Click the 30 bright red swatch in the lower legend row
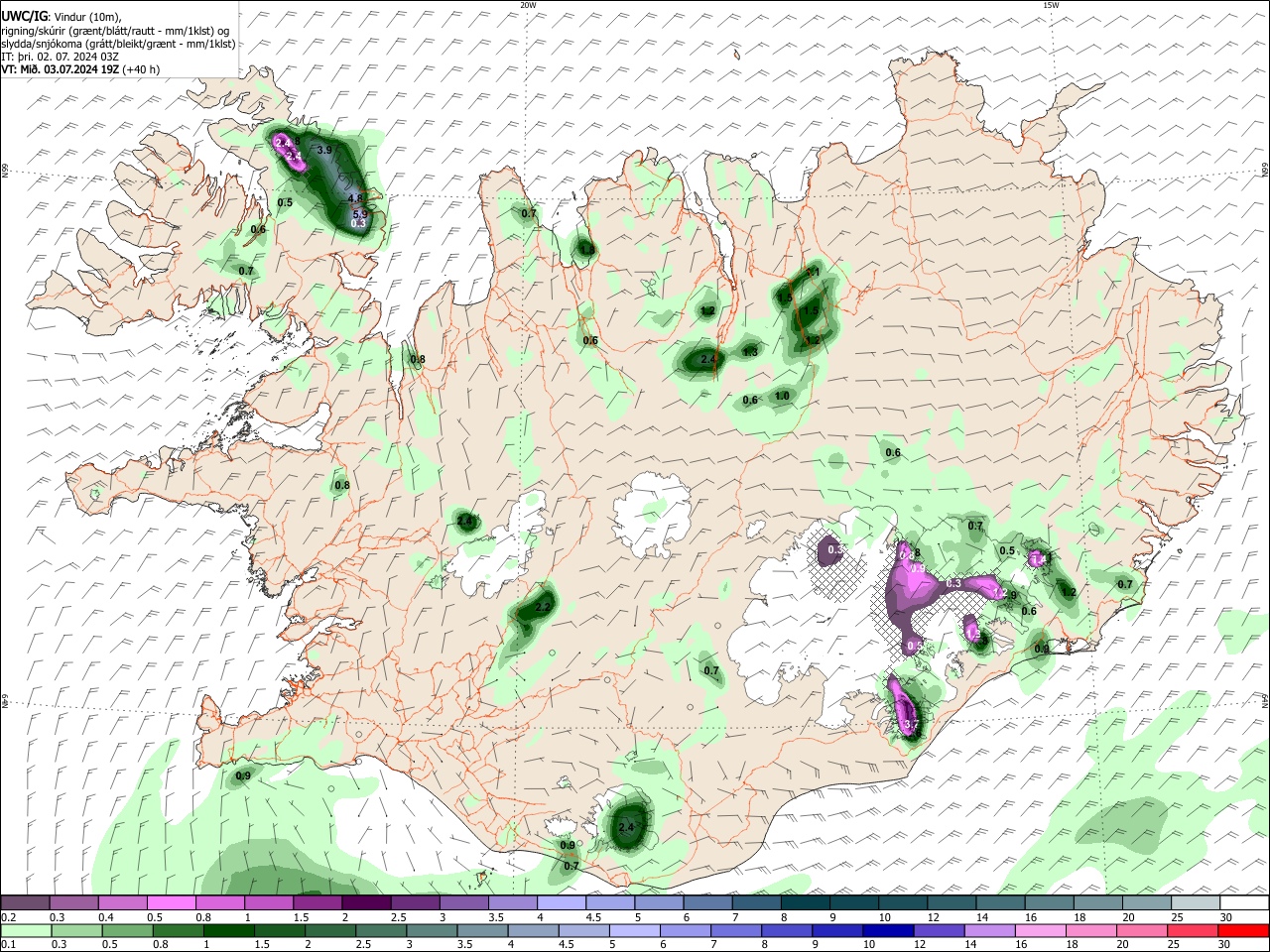This screenshot has height=952, width=1270. [x=1244, y=930]
